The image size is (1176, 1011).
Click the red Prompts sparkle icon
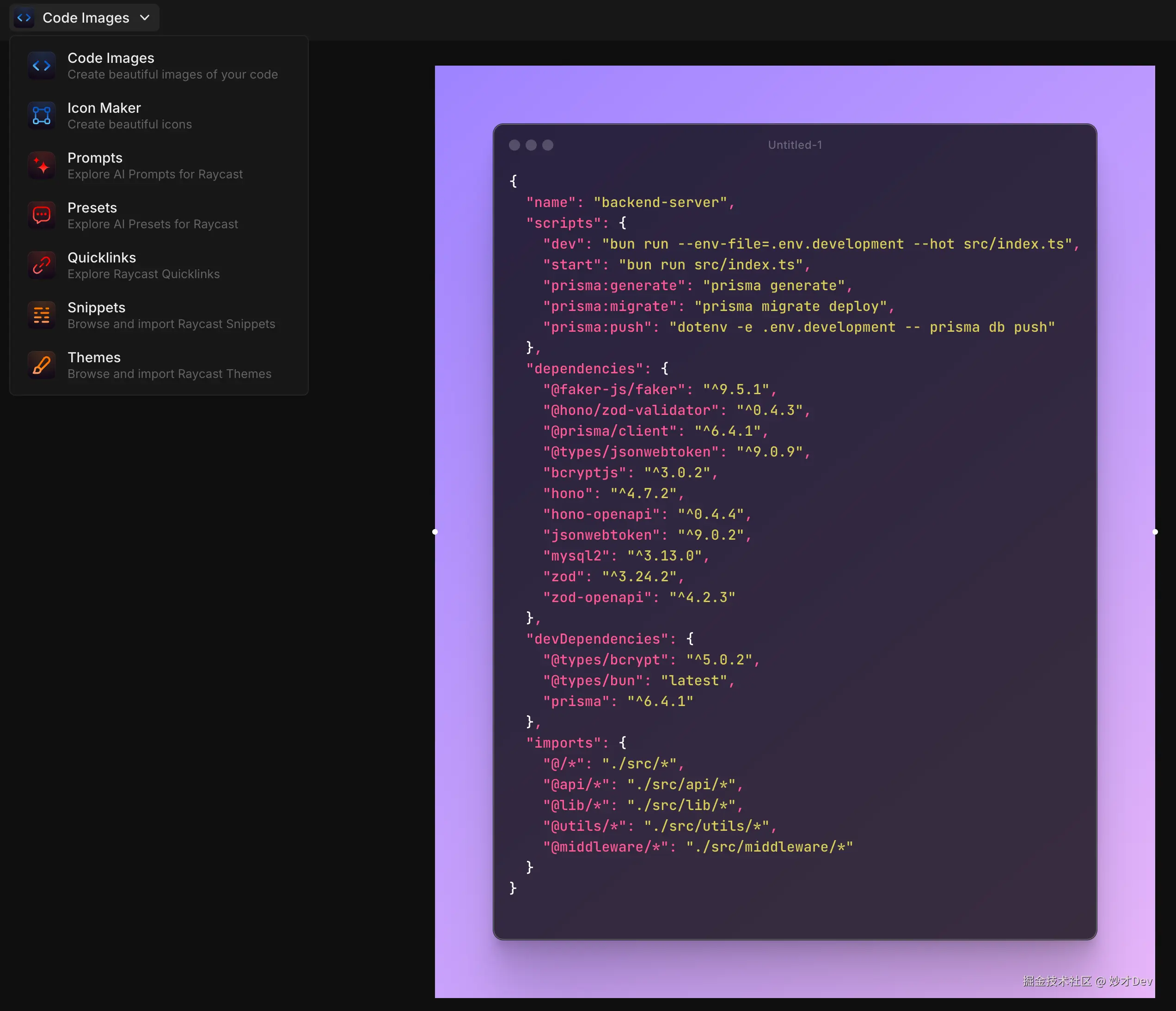click(42, 166)
